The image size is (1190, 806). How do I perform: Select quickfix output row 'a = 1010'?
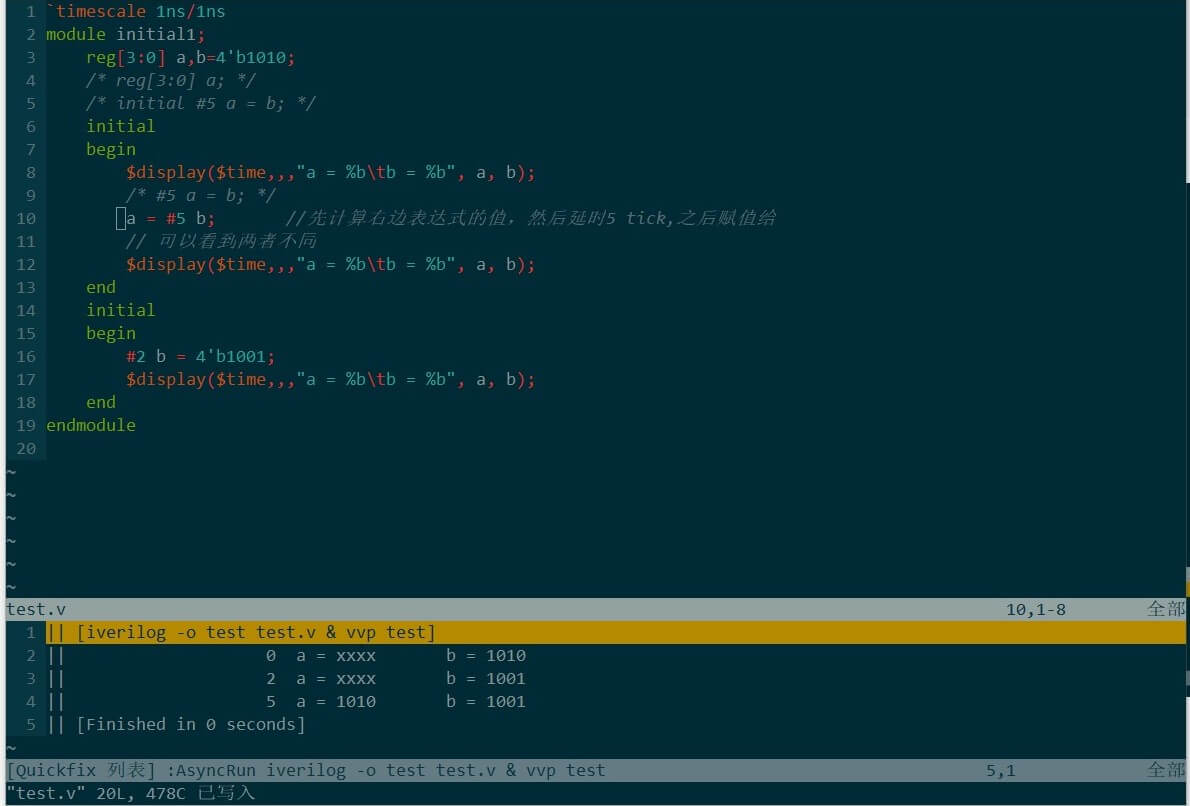pos(596,701)
